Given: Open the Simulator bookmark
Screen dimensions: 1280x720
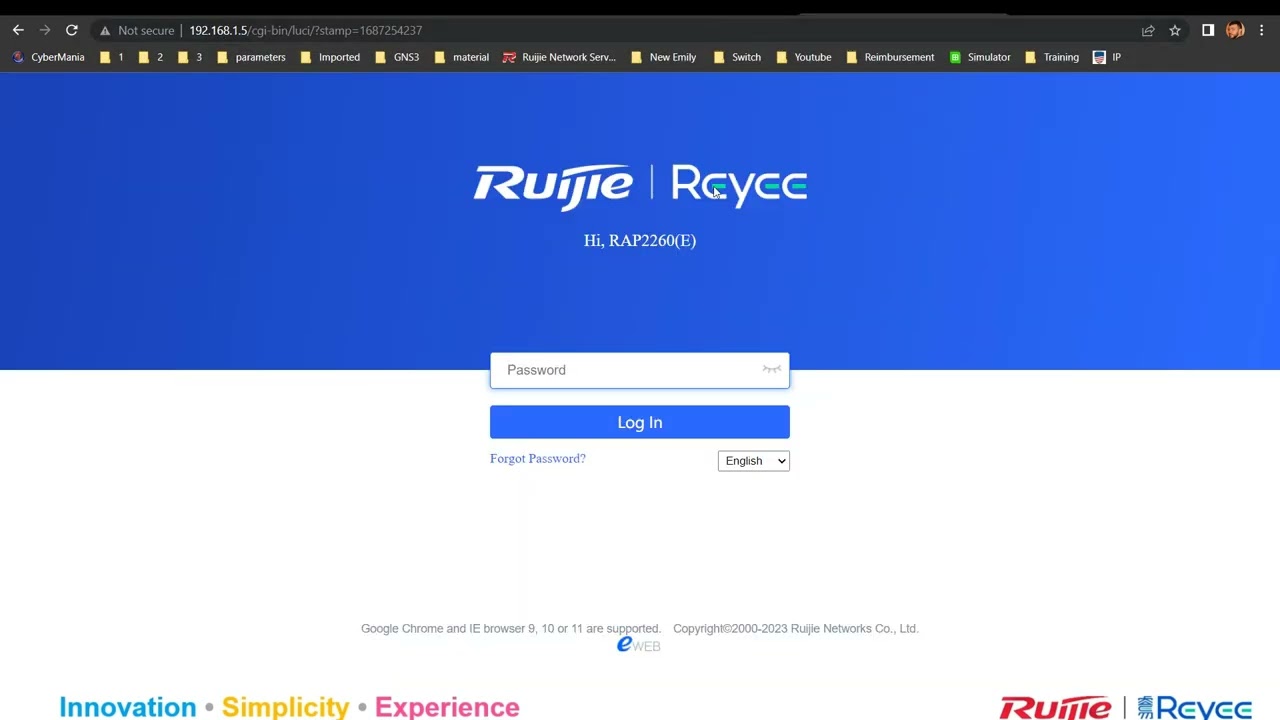Looking at the screenshot, I should (x=980, y=57).
